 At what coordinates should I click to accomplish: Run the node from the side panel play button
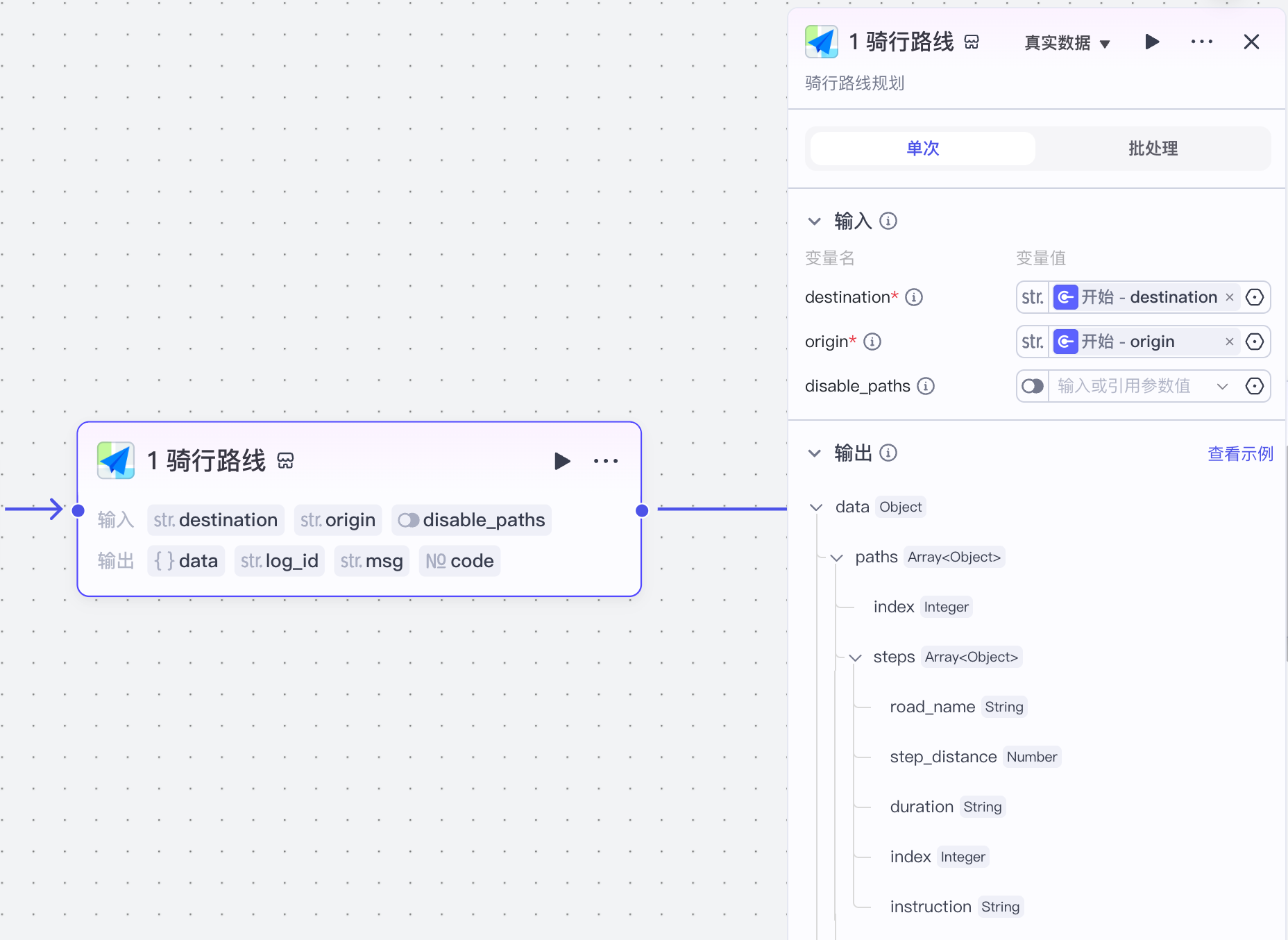pyautogui.click(x=1152, y=42)
